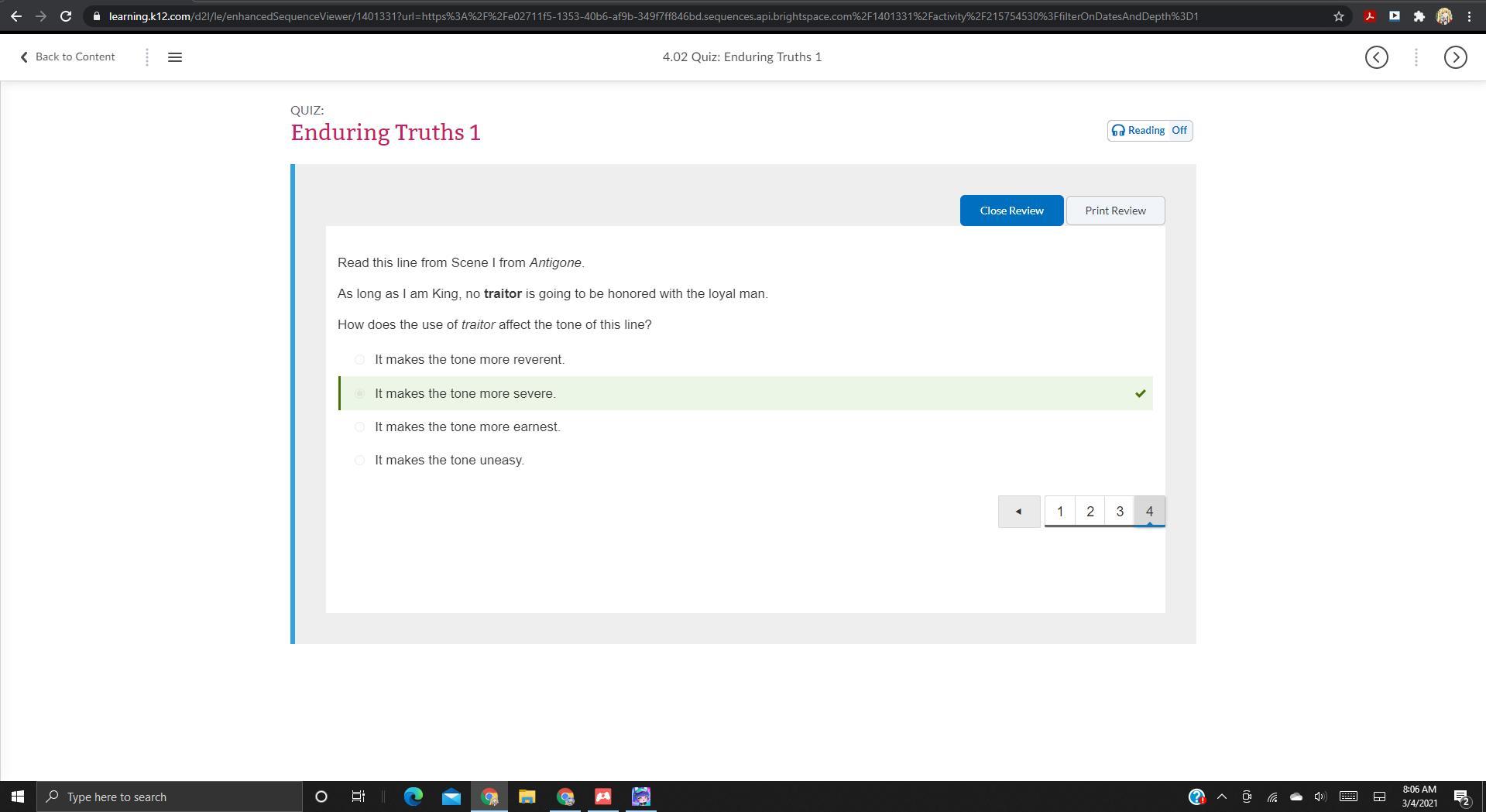Go to question 3
This screenshot has width=1486, height=812.
[x=1120, y=511]
